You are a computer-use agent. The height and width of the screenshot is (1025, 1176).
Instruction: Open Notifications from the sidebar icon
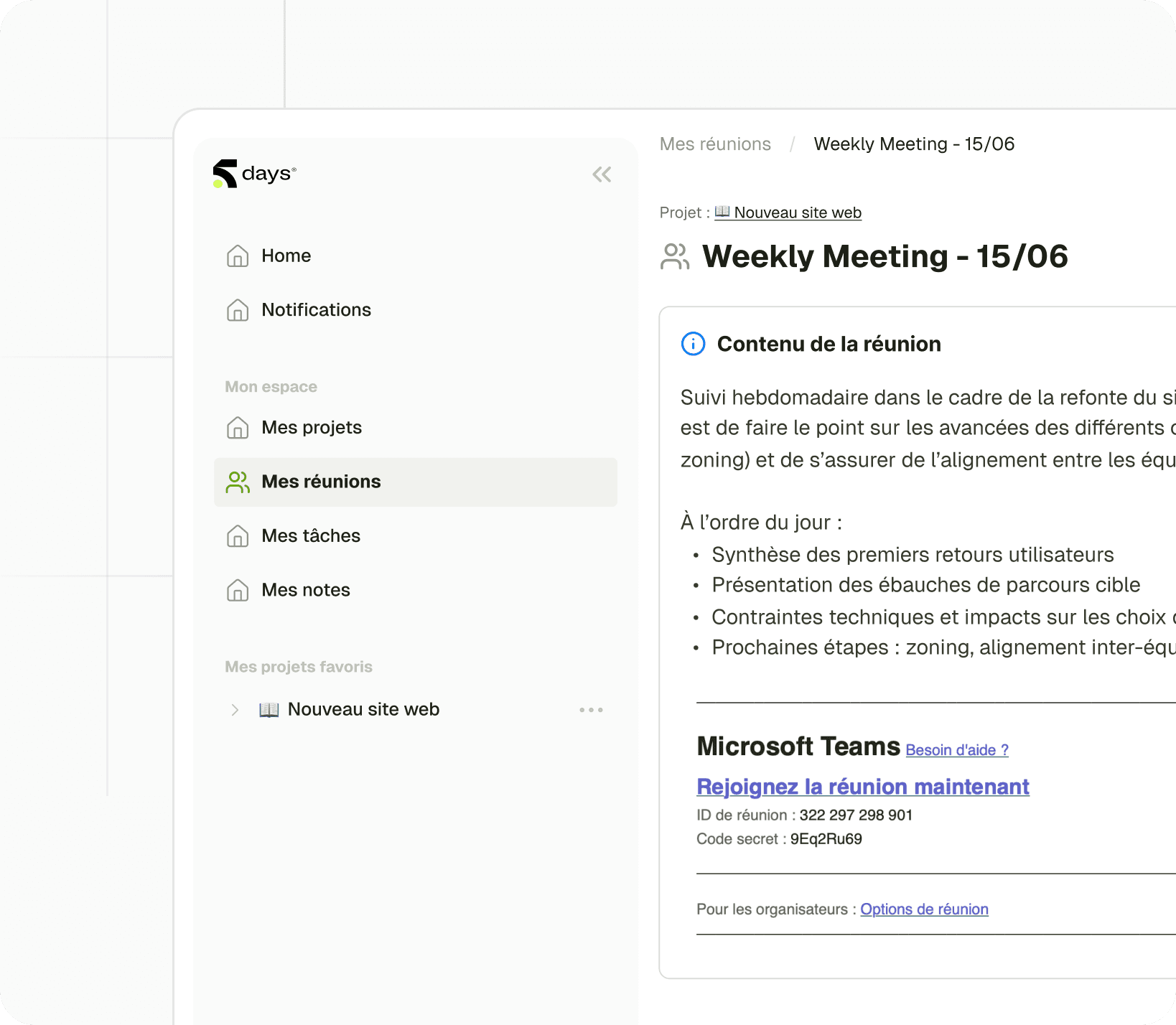click(238, 310)
